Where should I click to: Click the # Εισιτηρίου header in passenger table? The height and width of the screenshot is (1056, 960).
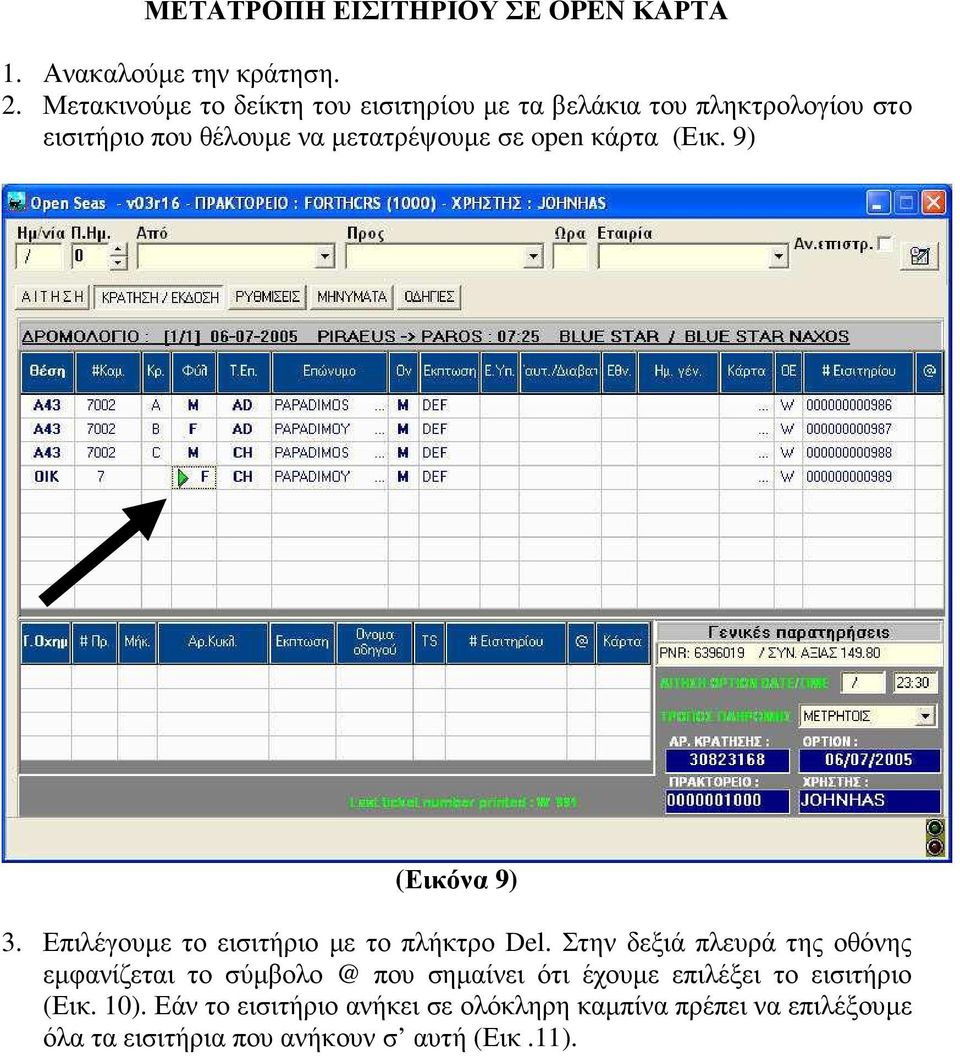tap(858, 372)
